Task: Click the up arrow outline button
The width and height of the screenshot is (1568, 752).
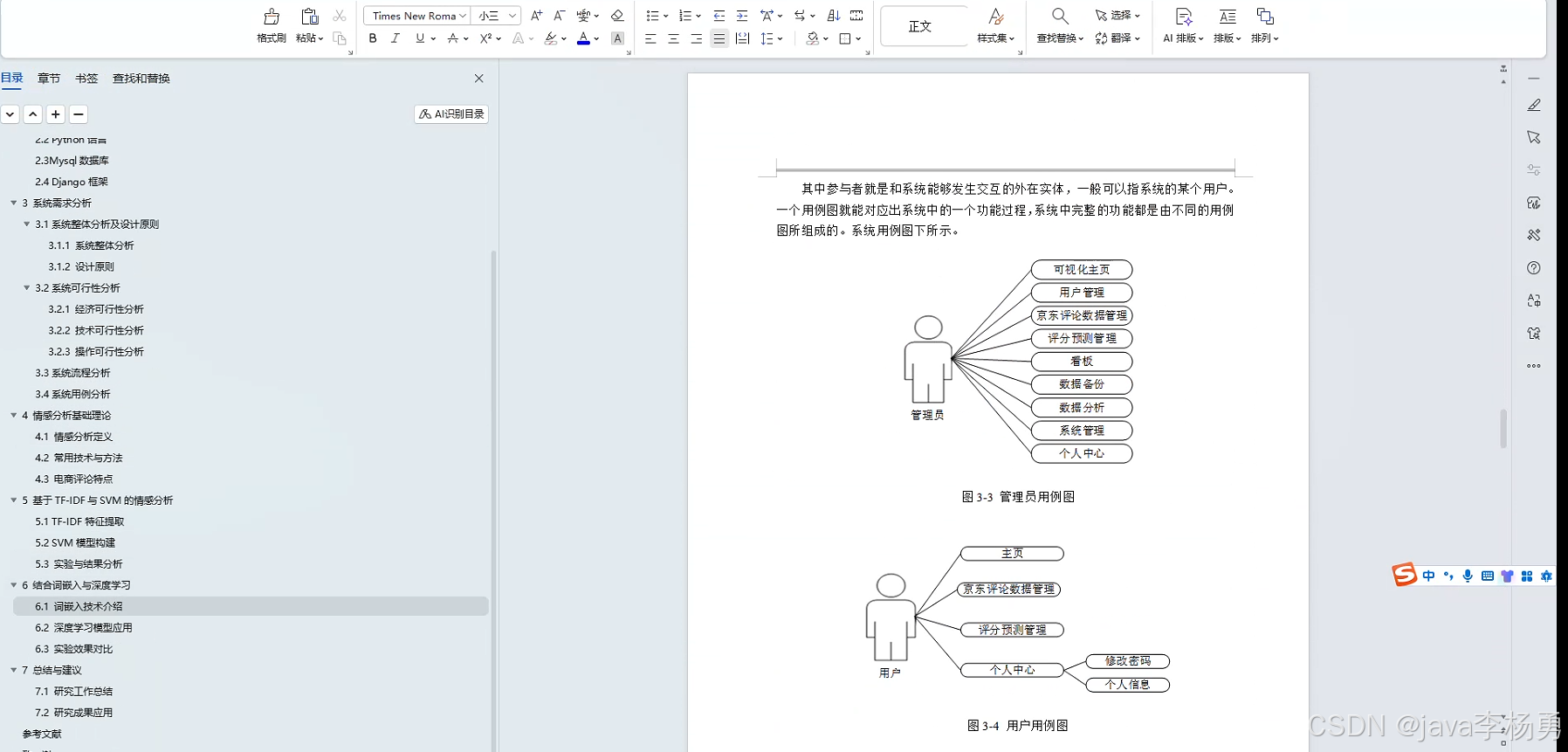Action: (33, 114)
